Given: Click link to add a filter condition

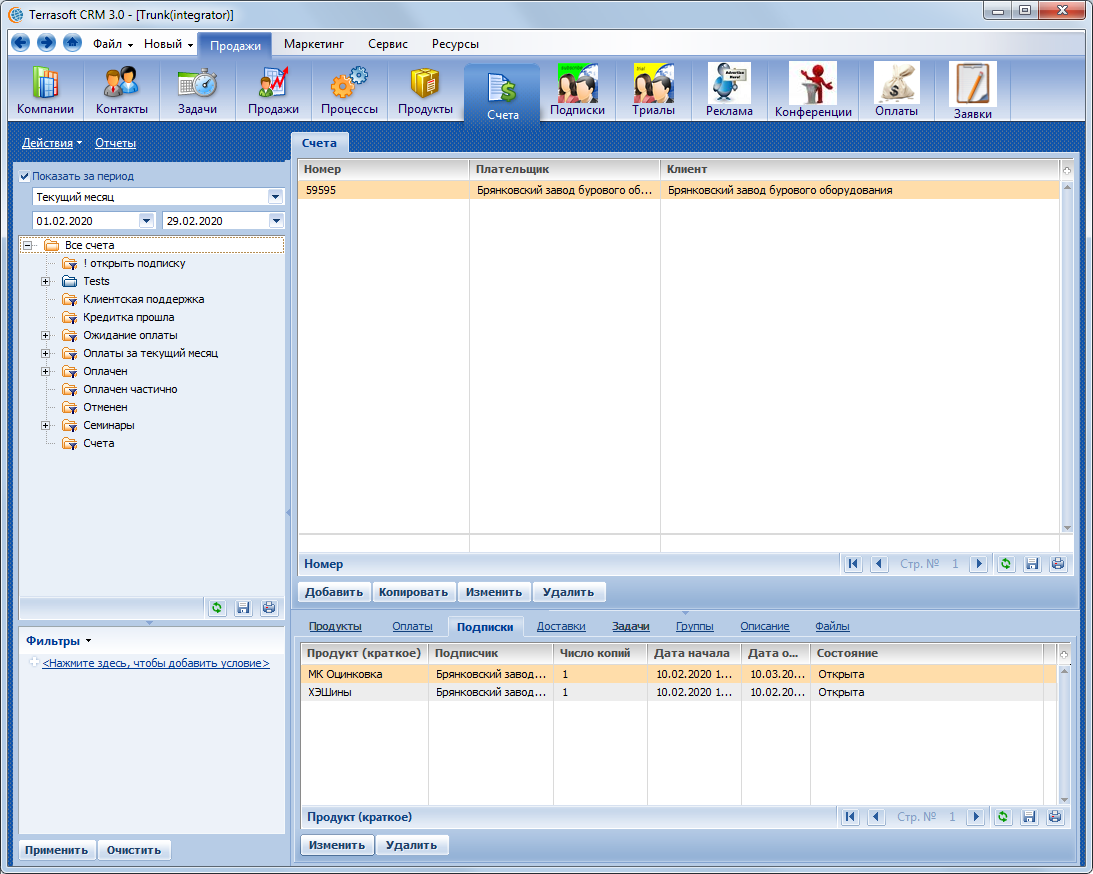Looking at the screenshot, I should [155, 663].
